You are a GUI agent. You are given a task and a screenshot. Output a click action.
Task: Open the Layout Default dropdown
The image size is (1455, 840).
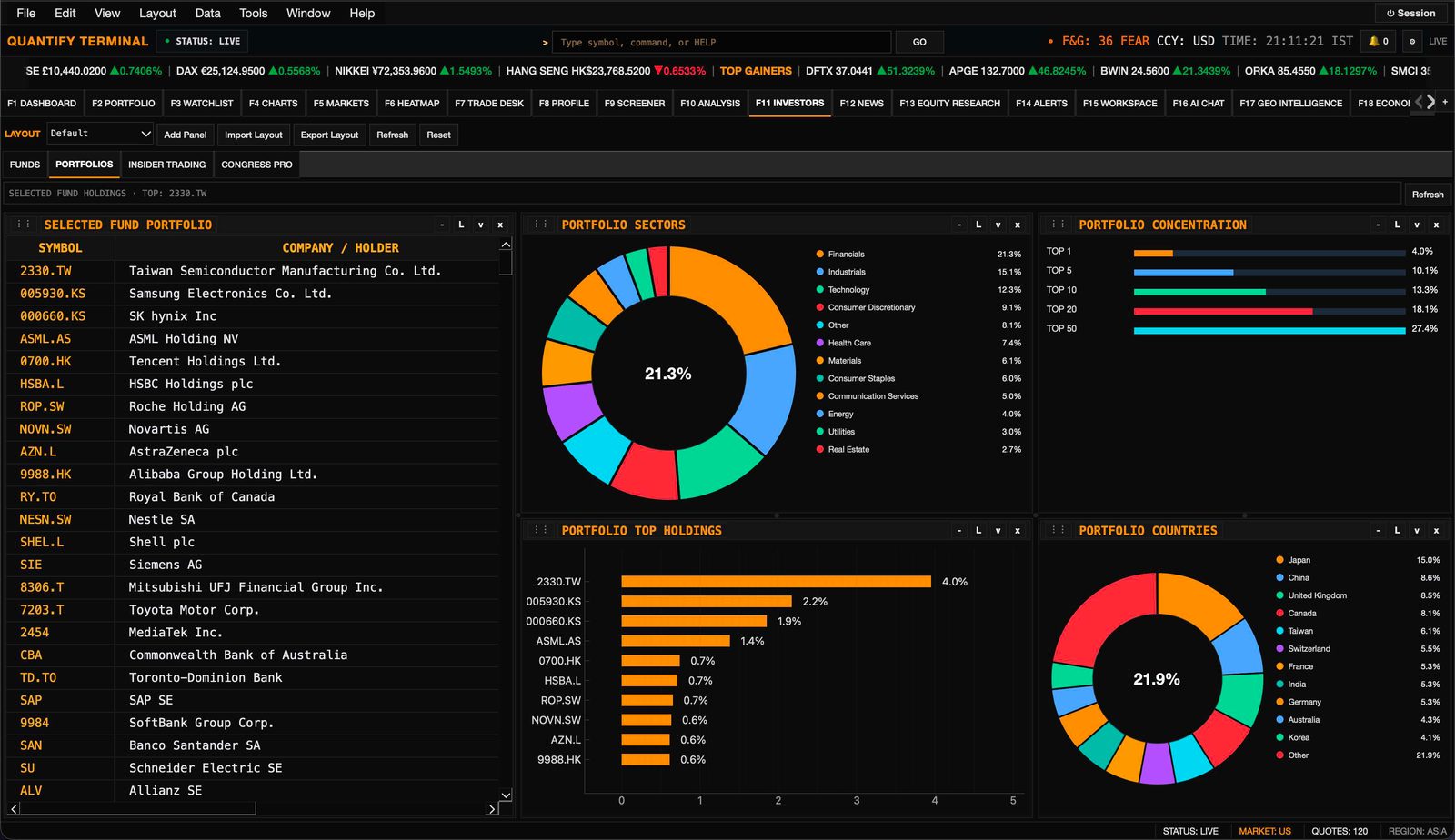tap(100, 134)
